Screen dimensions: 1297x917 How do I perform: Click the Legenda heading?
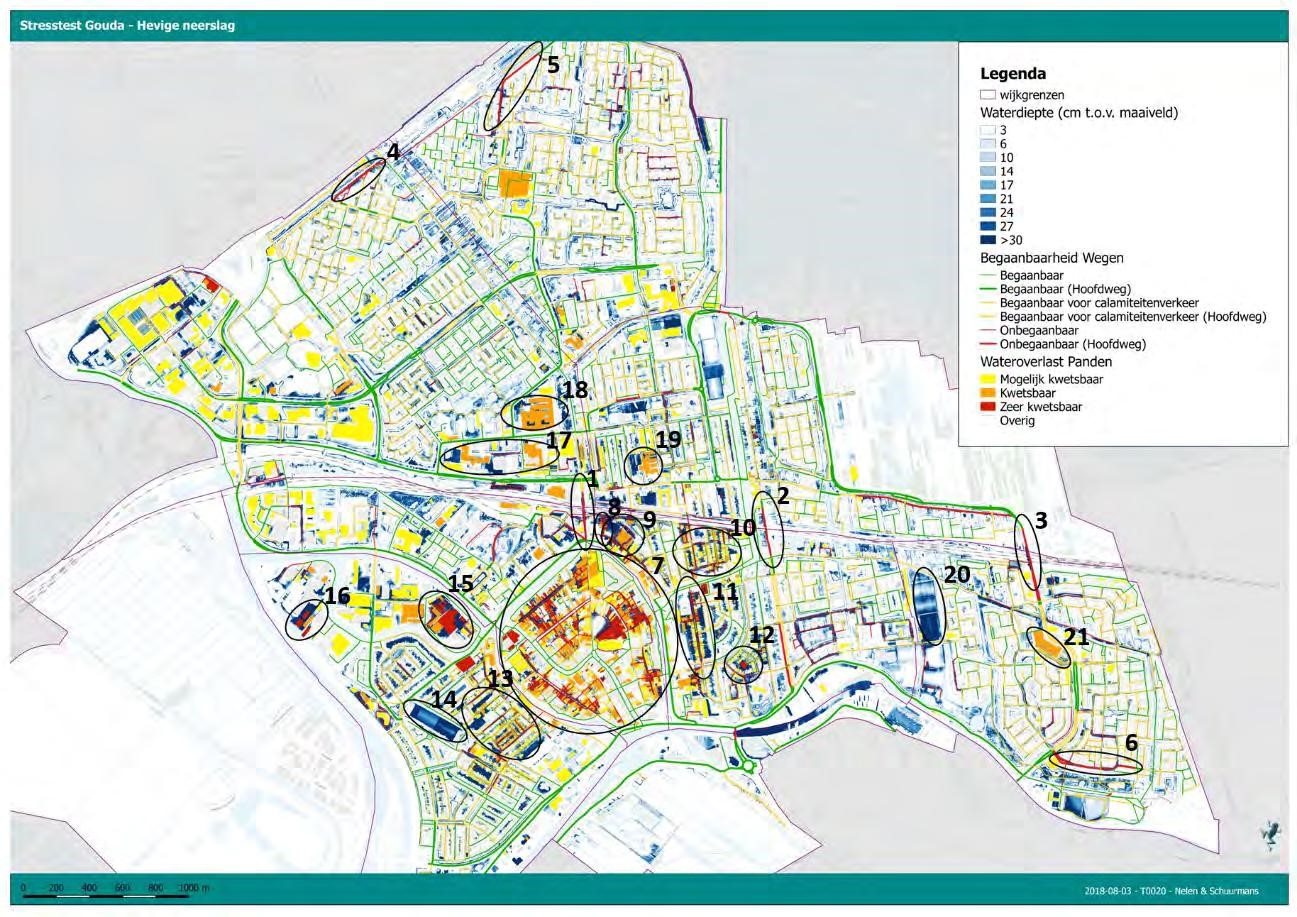(1012, 74)
